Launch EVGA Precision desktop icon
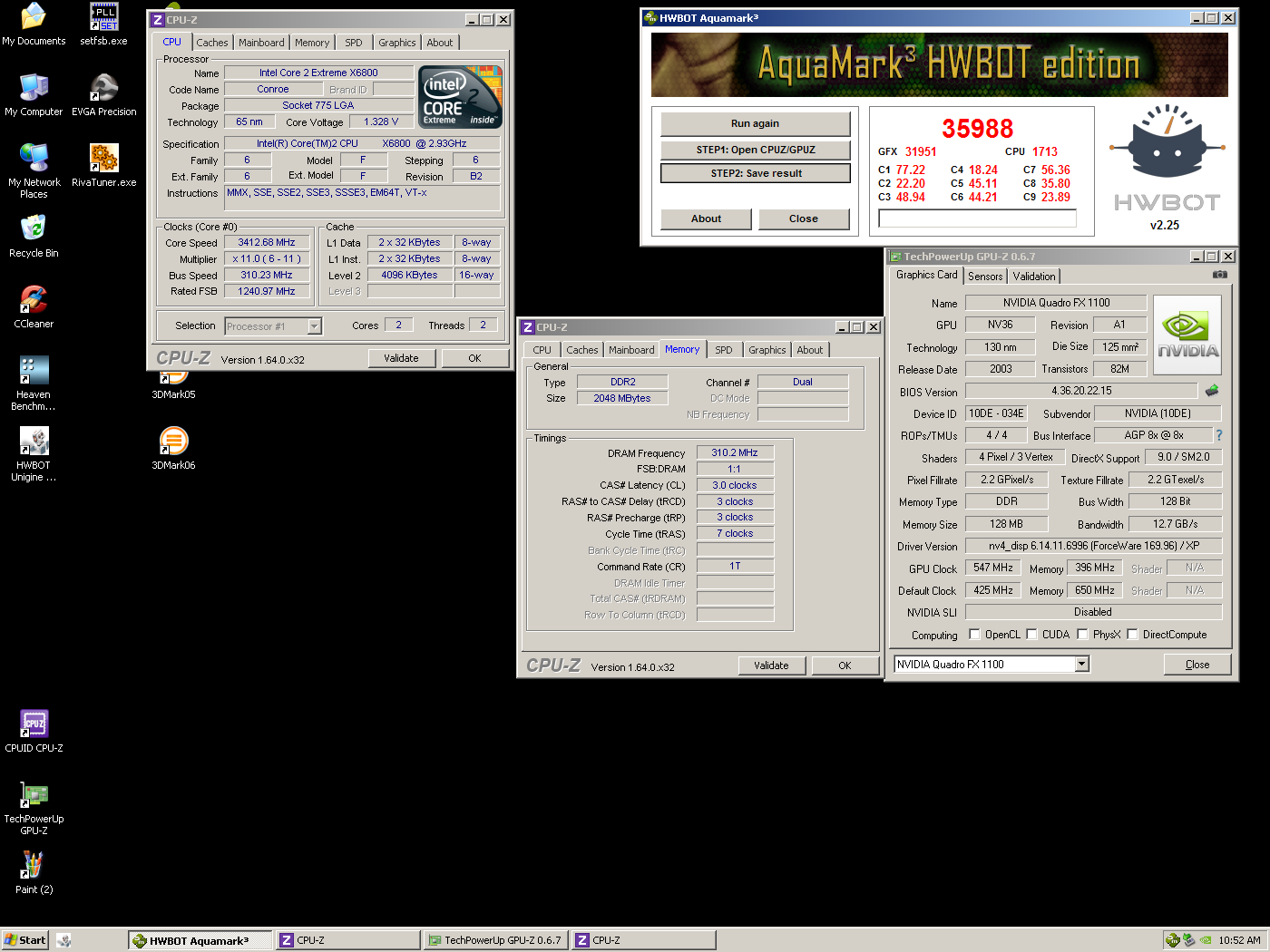 point(103,95)
